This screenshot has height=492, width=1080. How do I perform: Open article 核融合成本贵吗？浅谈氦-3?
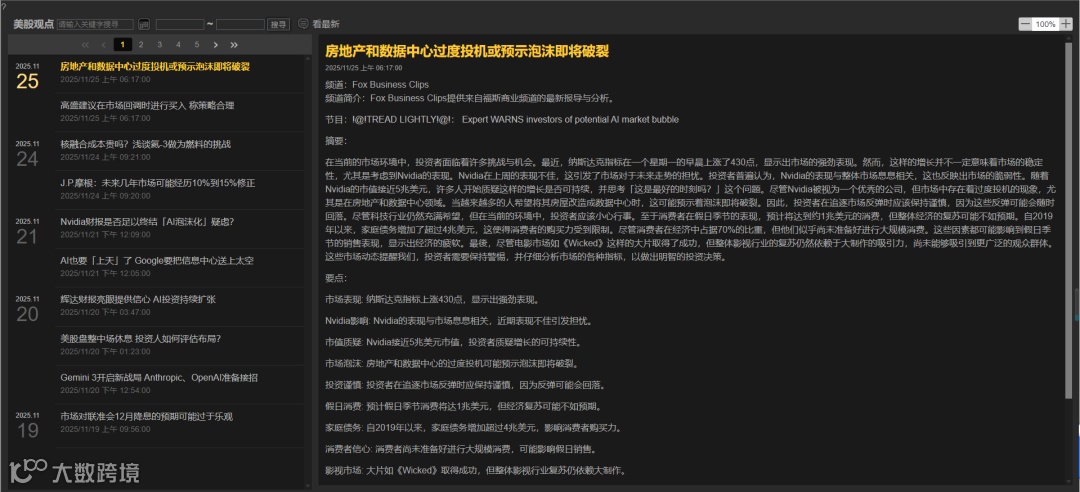click(x=145, y=144)
